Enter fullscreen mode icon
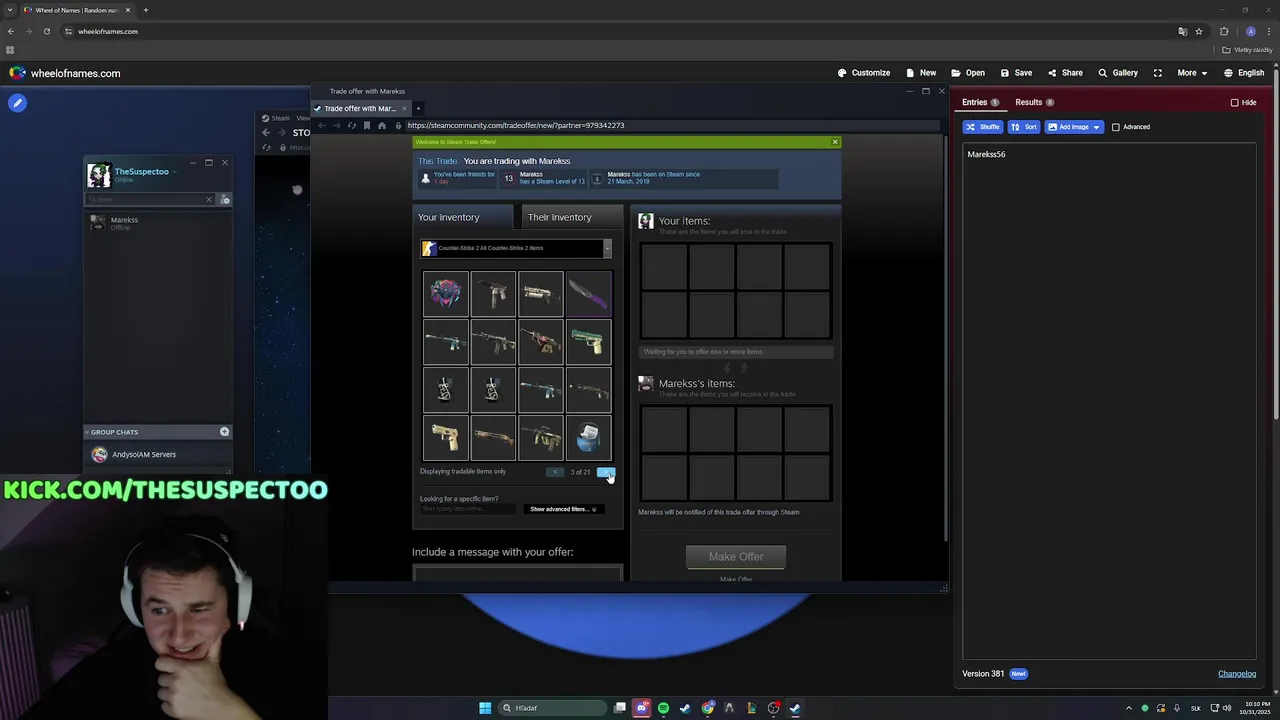This screenshot has height=720, width=1280. tap(1158, 73)
